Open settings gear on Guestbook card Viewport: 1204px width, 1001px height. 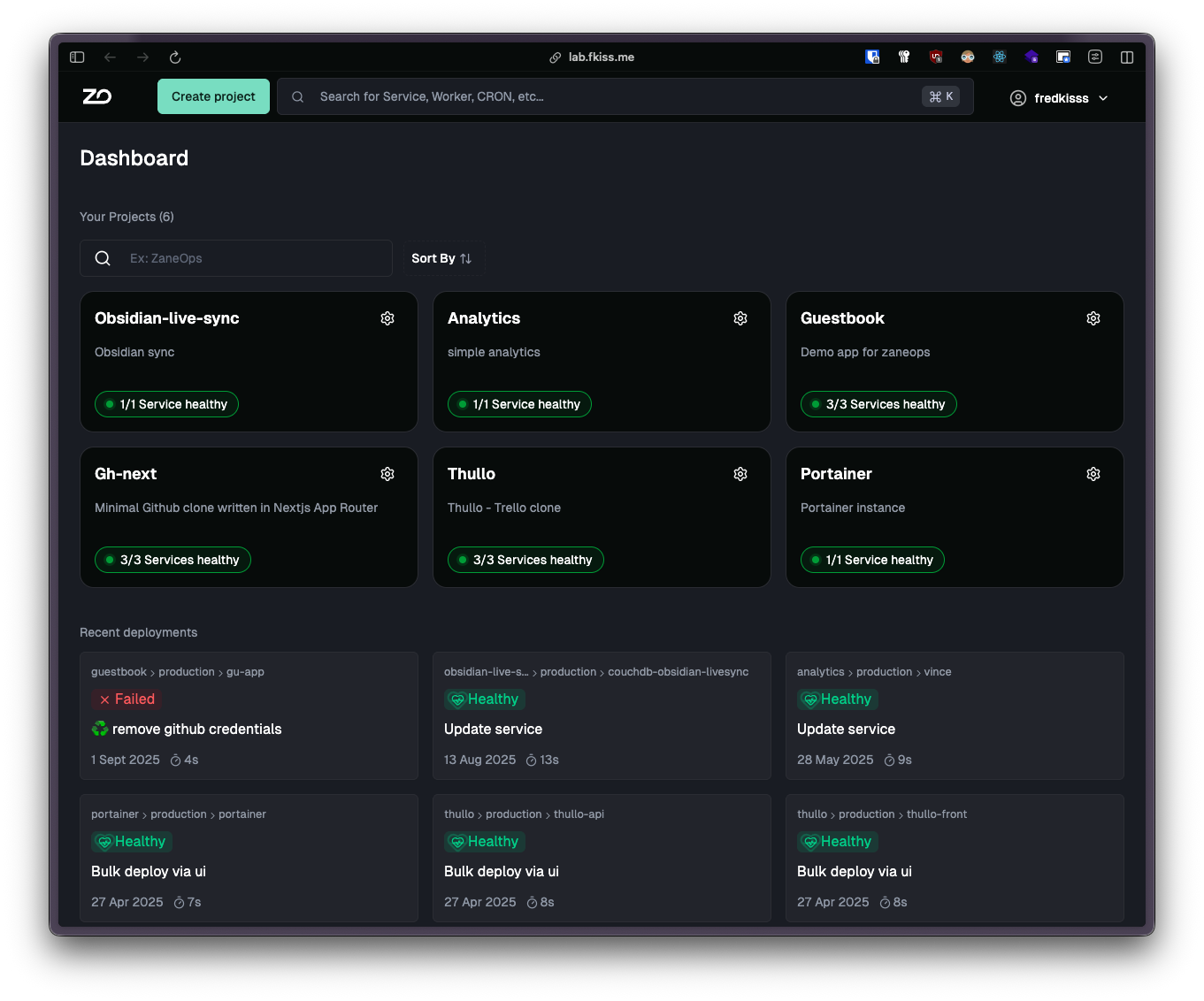point(1093,318)
